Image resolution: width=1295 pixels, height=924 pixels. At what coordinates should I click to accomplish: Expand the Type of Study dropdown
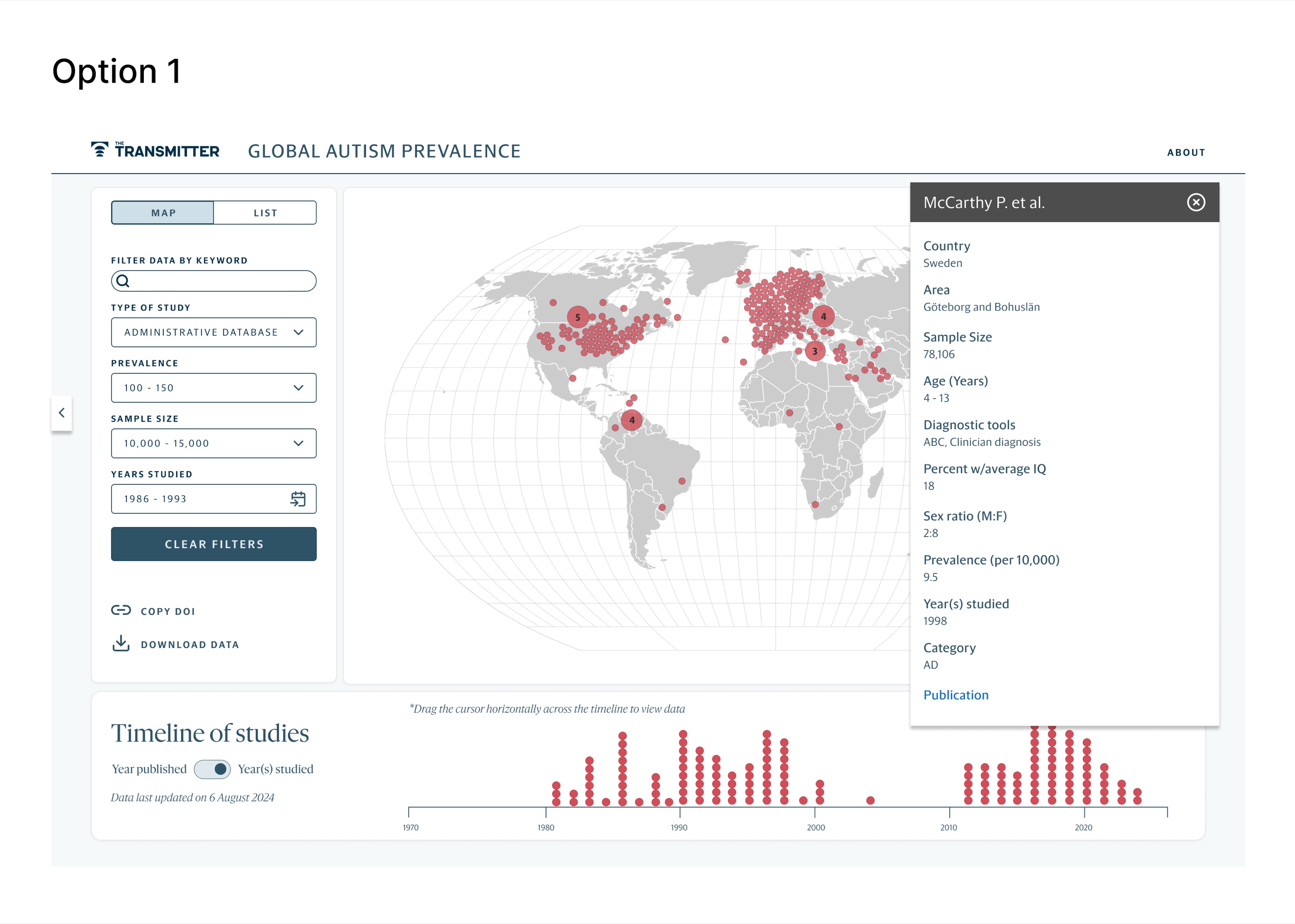214,332
